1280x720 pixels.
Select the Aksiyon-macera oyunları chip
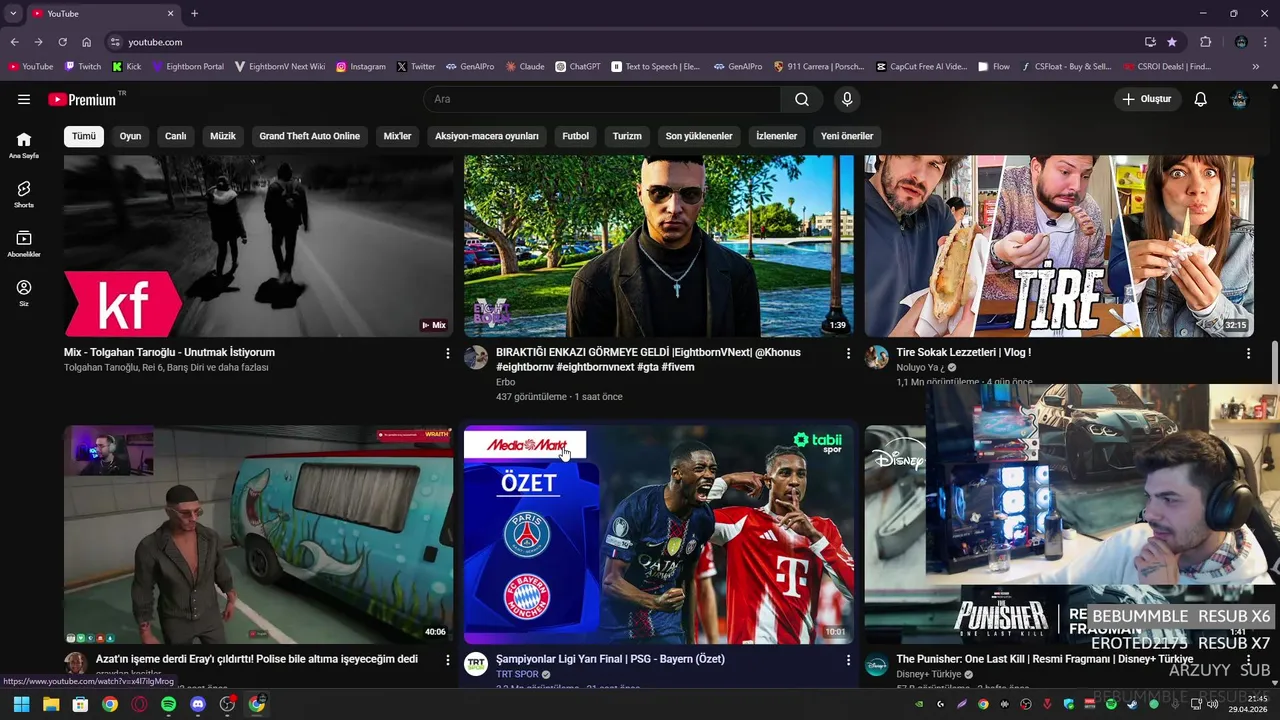click(487, 136)
